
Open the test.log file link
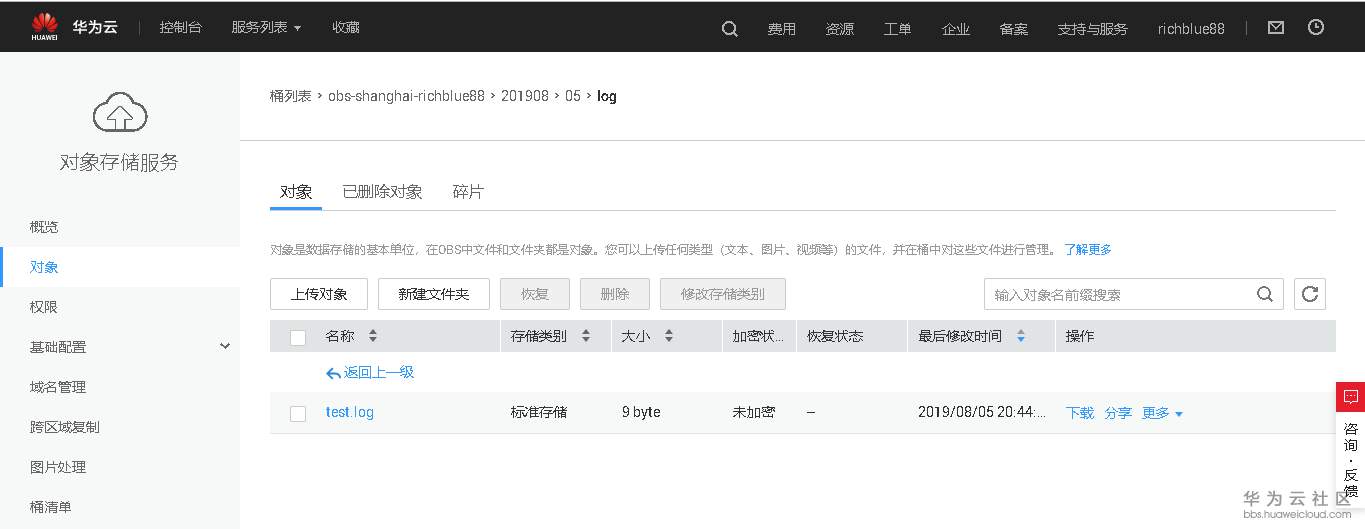click(x=350, y=412)
